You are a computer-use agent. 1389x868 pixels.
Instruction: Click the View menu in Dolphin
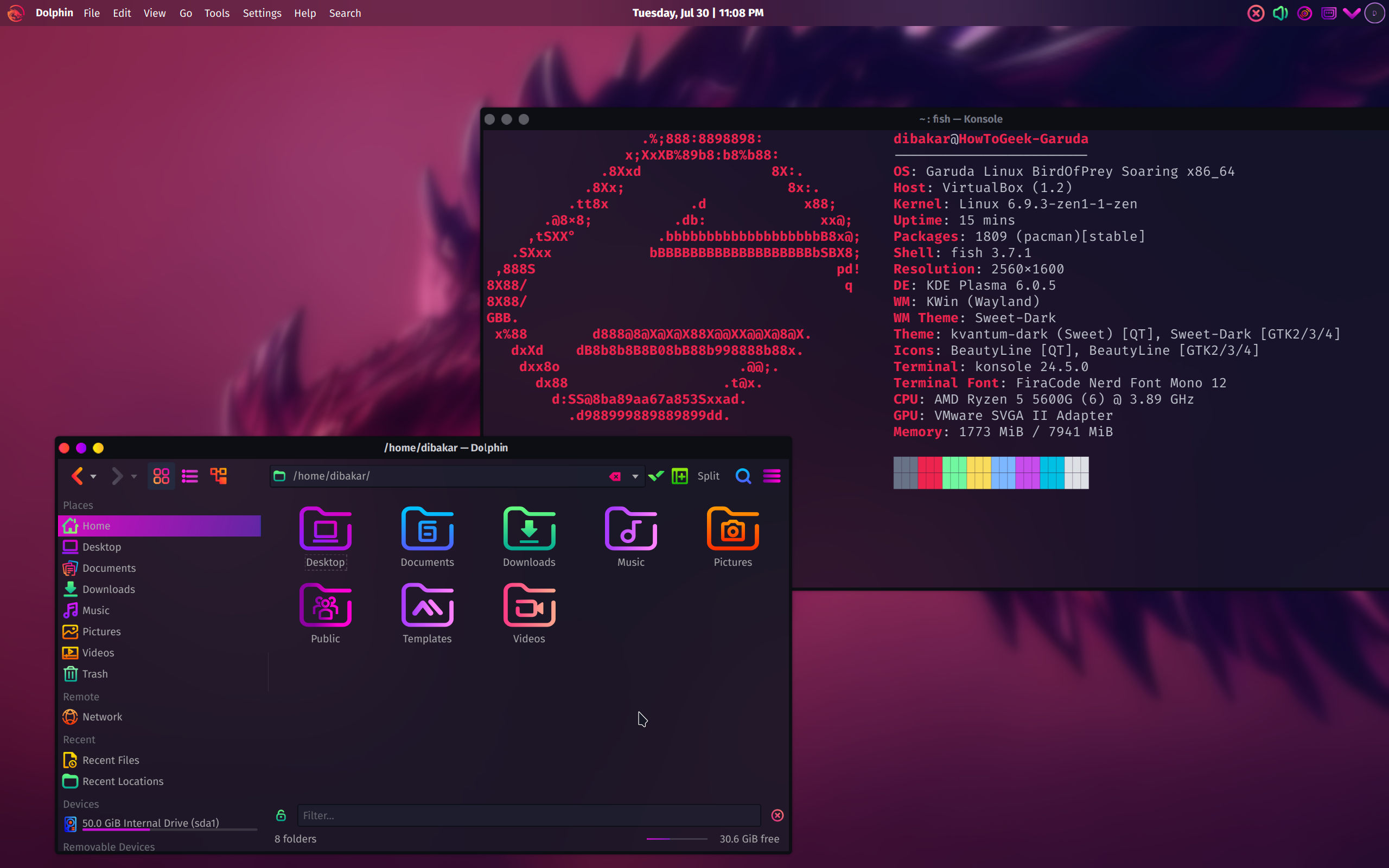154,13
